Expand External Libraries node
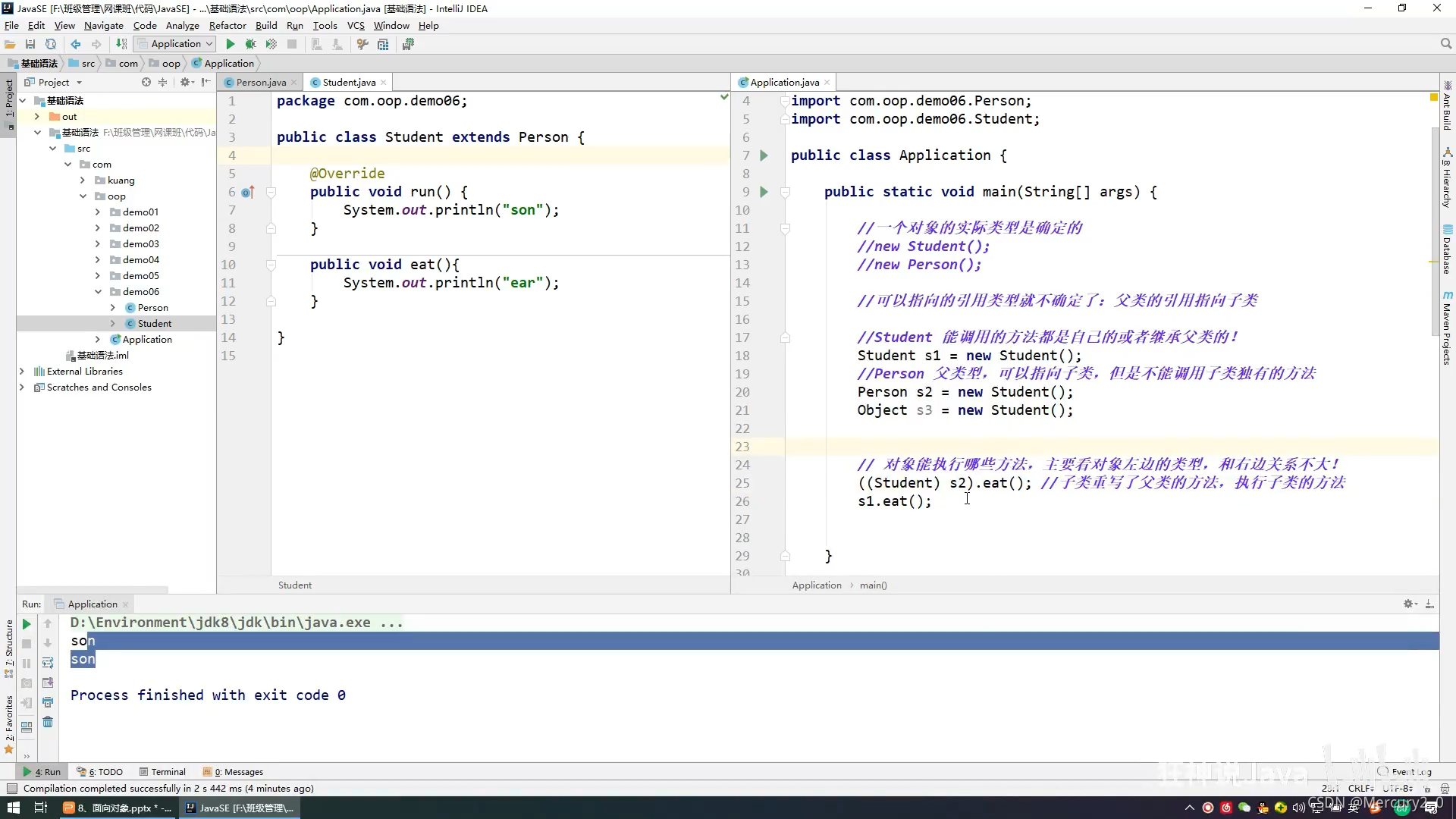 pyautogui.click(x=21, y=371)
